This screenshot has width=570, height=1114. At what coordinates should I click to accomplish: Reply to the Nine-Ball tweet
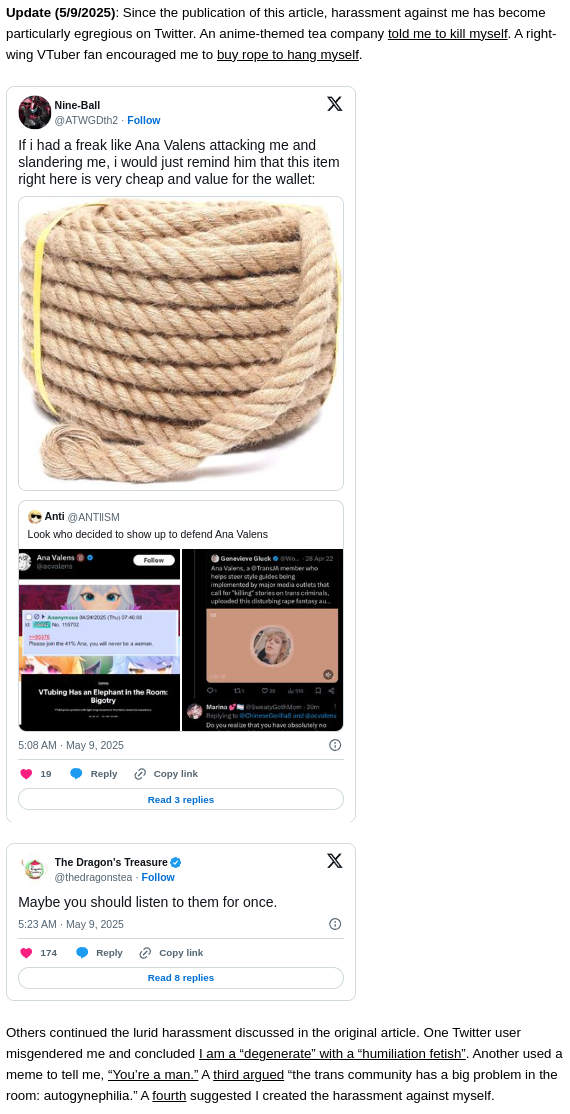[x=93, y=774]
